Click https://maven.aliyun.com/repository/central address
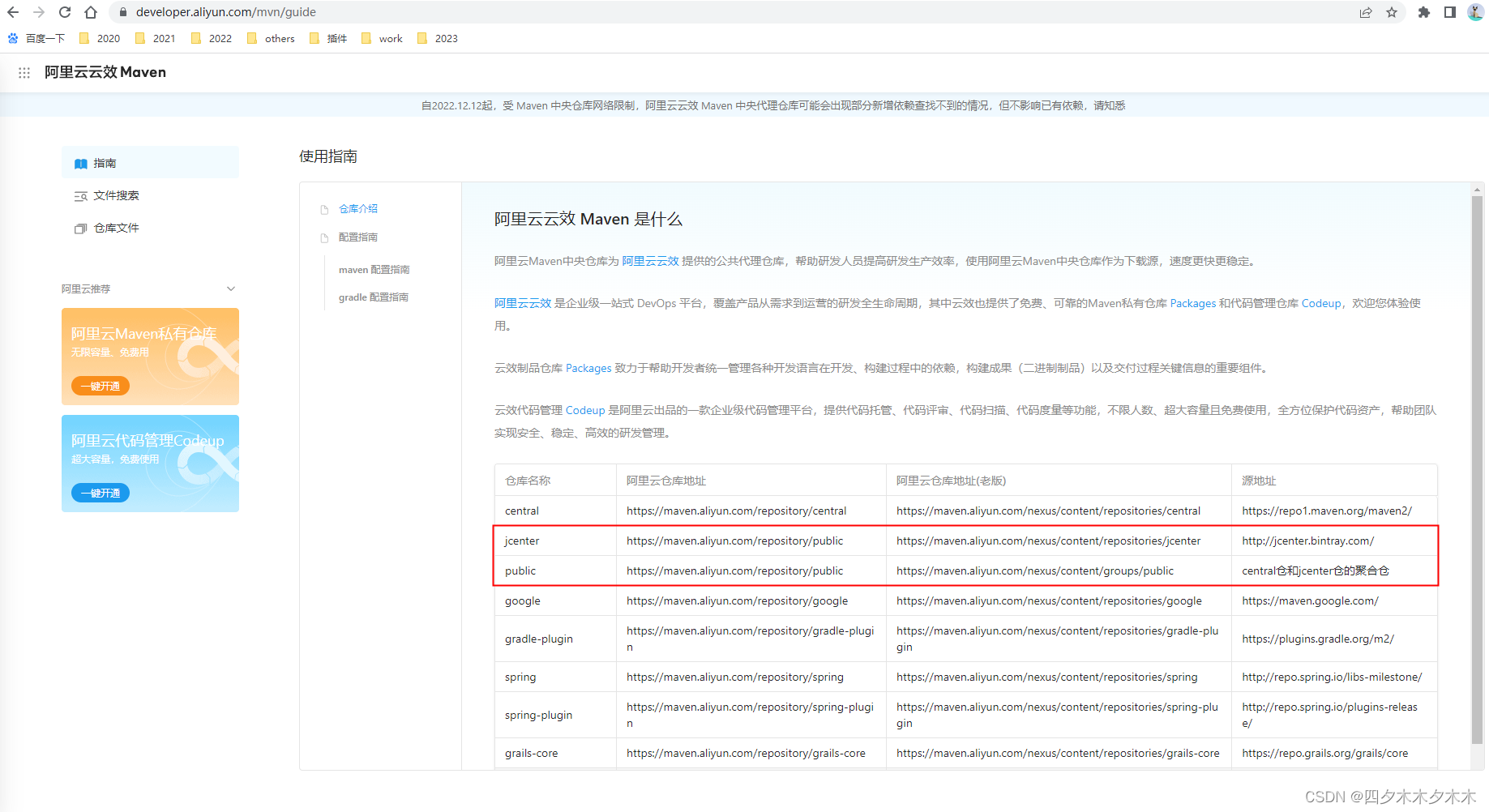 [736, 511]
